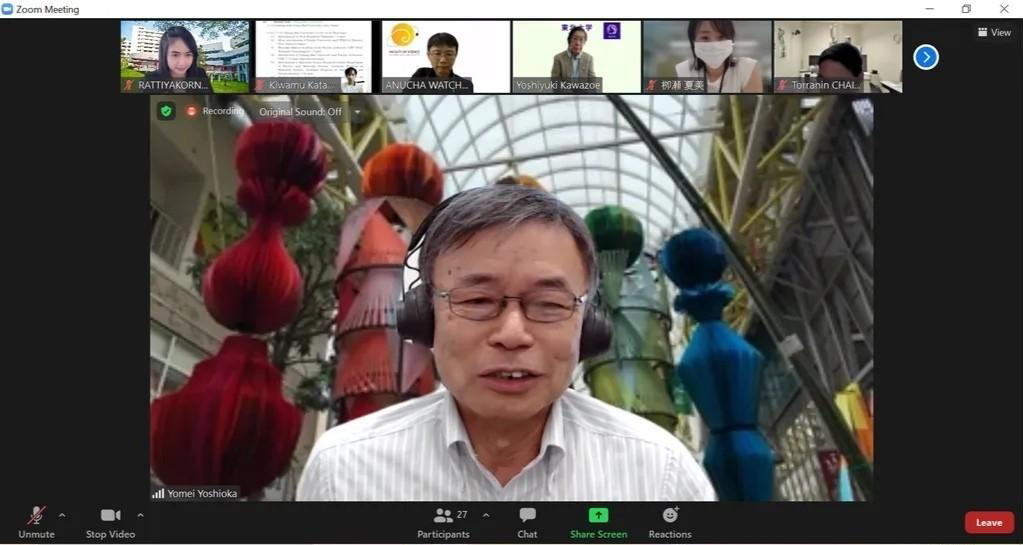Image resolution: width=1023 pixels, height=545 pixels.
Task: Expand video options arrow next to Stop Video
Action: coord(140,515)
